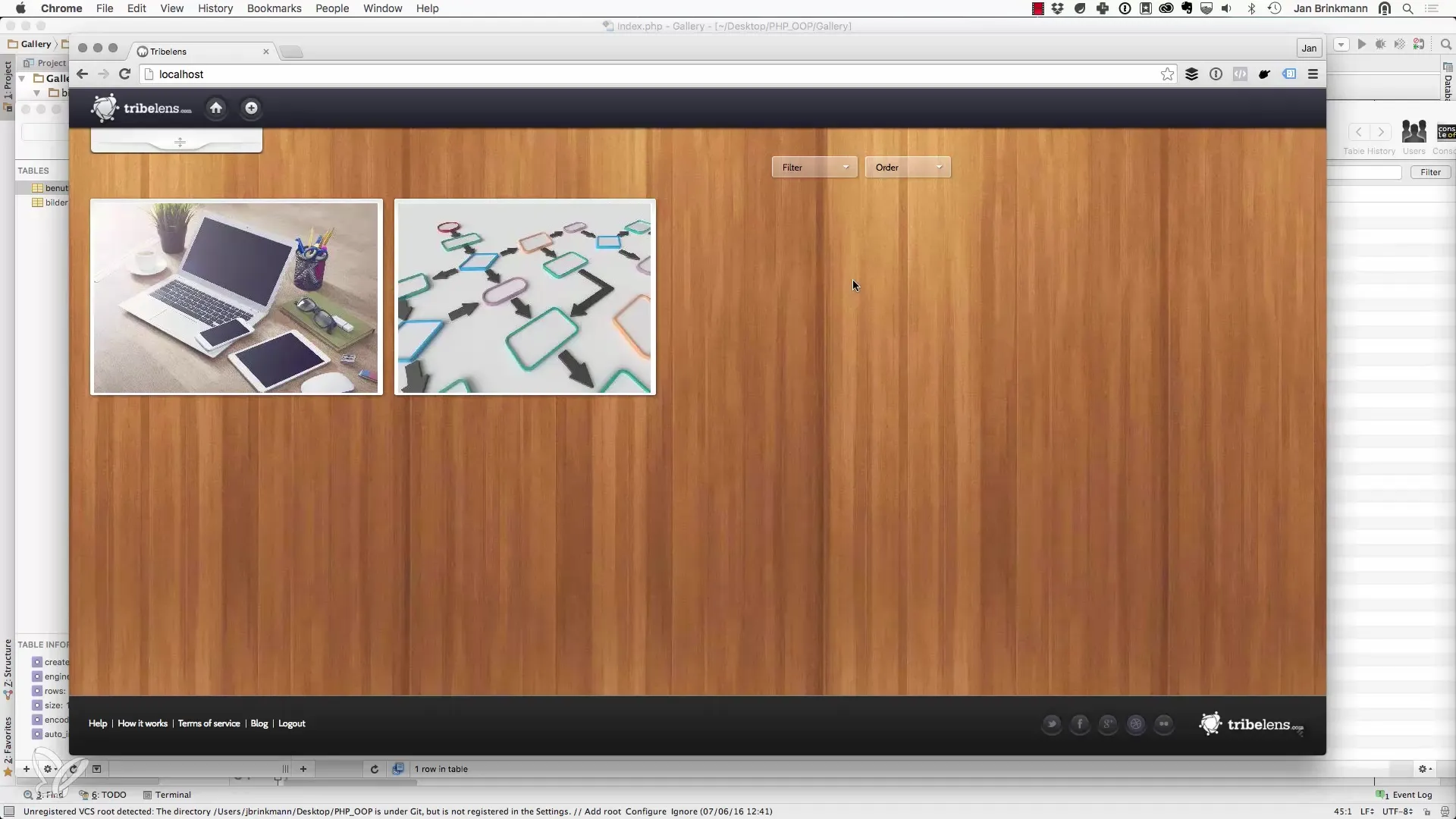1456x819 pixels.
Task: Open the TODO tool tab
Action: [104, 795]
